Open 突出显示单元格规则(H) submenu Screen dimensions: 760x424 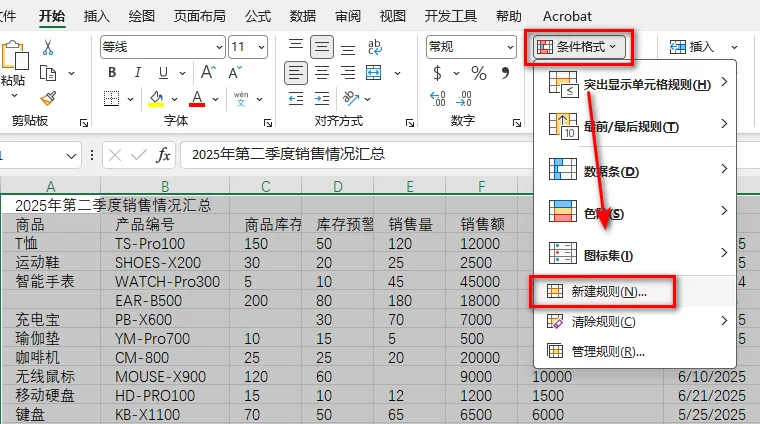(x=635, y=84)
